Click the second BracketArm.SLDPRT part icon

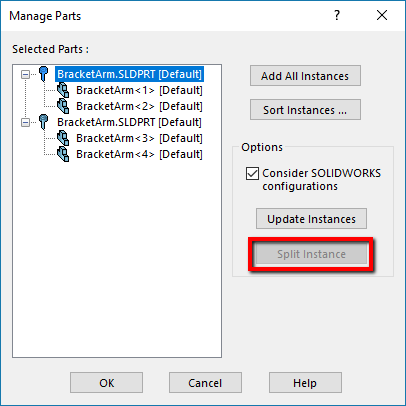(43, 122)
